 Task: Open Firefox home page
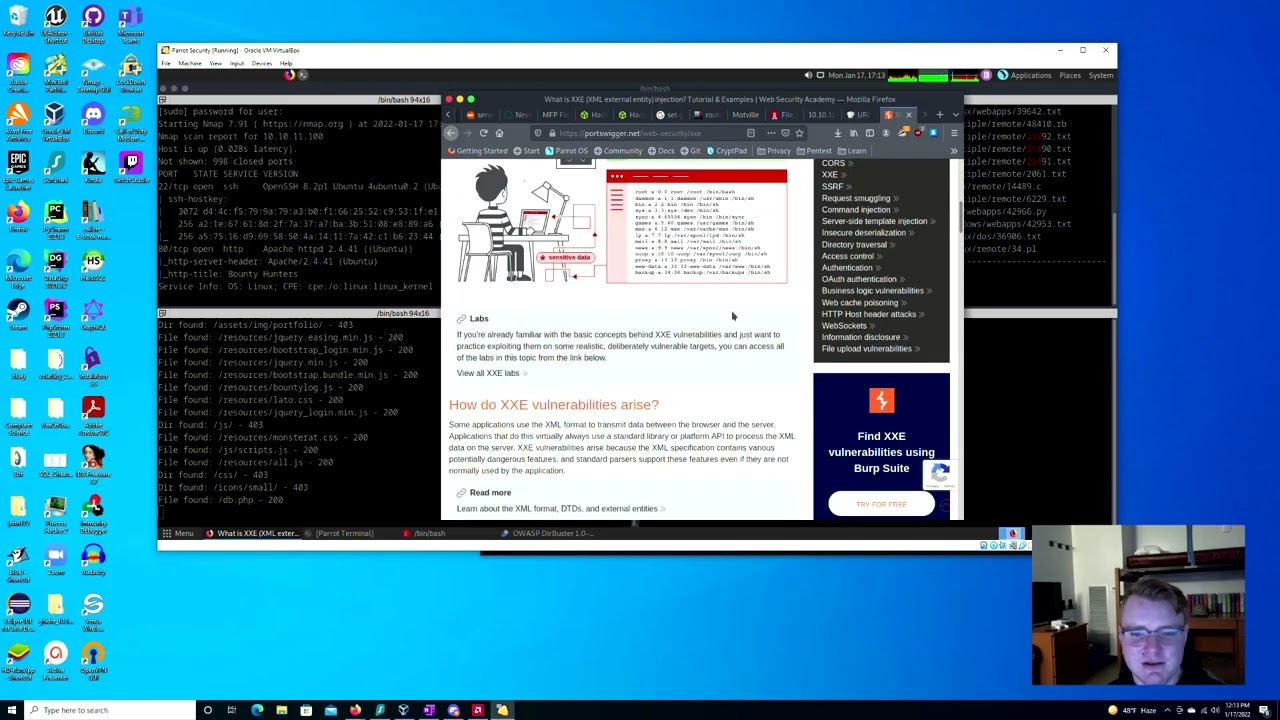pos(499,133)
